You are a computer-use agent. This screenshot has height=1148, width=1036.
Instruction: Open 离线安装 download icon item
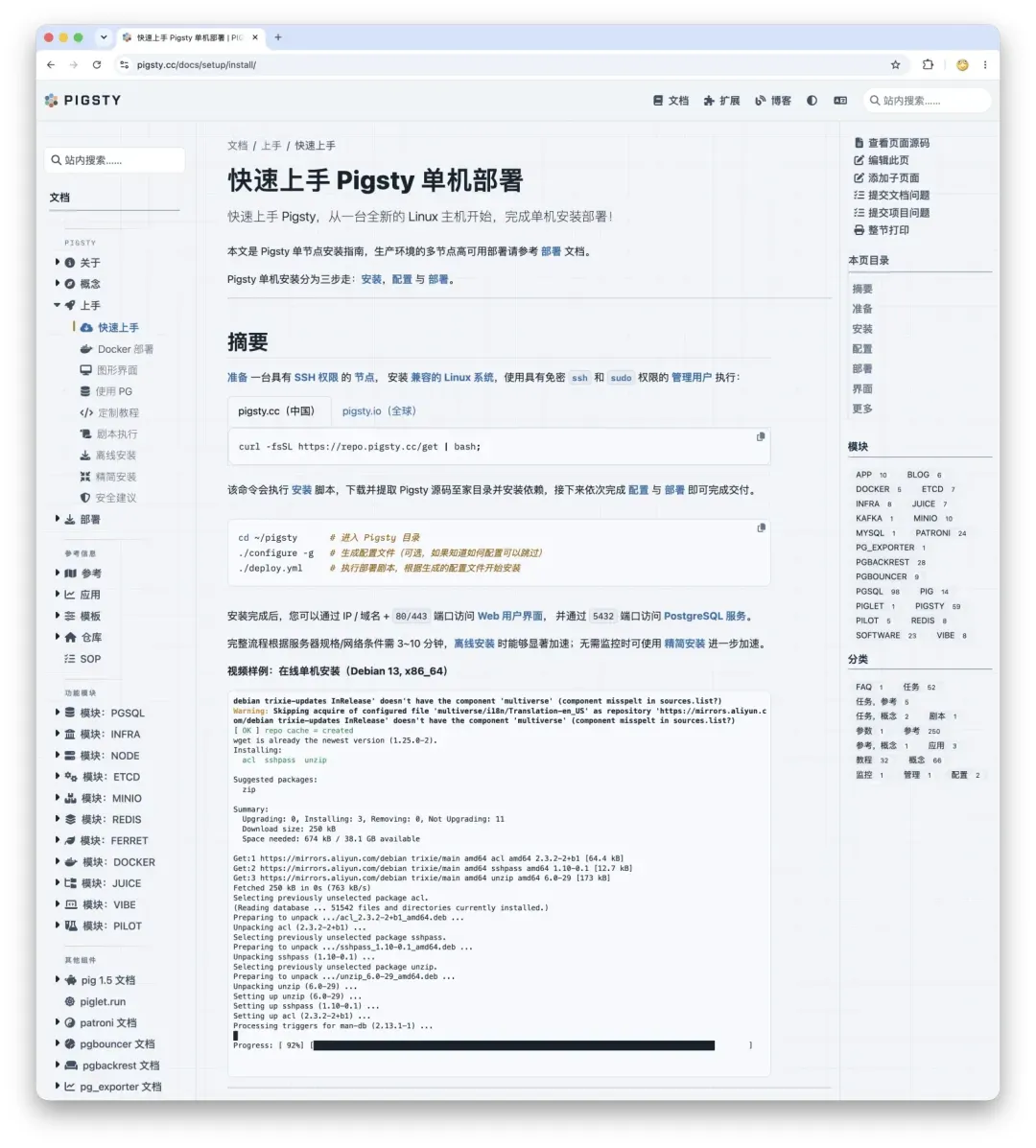(108, 455)
